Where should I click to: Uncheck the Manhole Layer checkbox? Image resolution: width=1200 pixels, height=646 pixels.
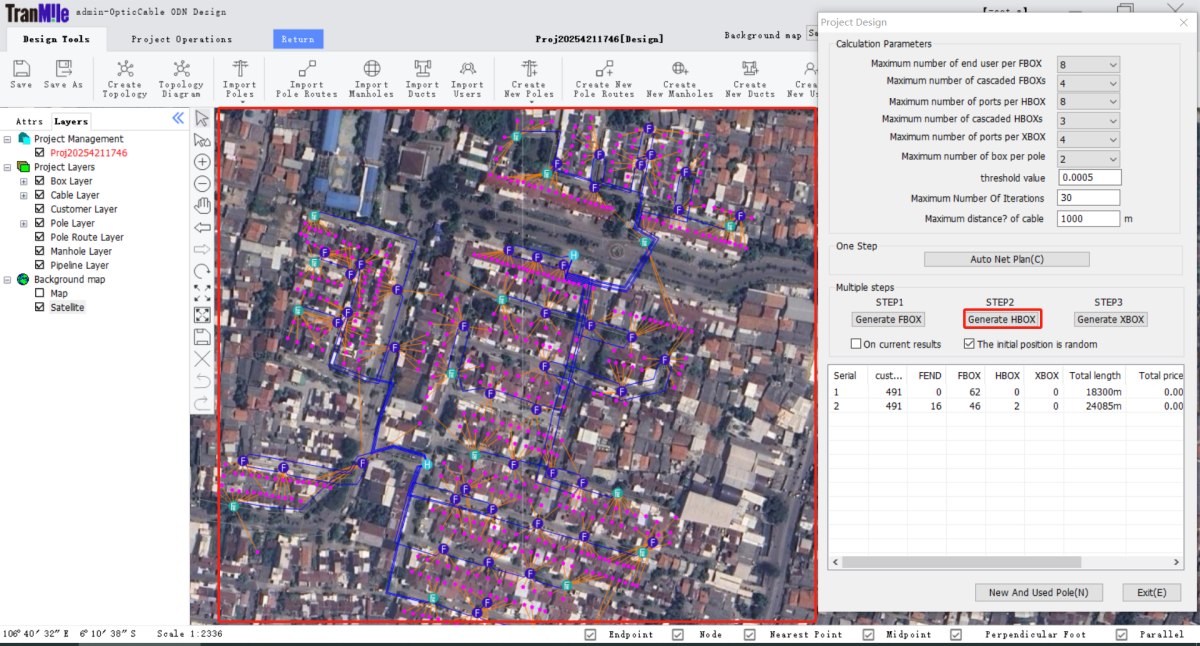pyautogui.click(x=40, y=251)
